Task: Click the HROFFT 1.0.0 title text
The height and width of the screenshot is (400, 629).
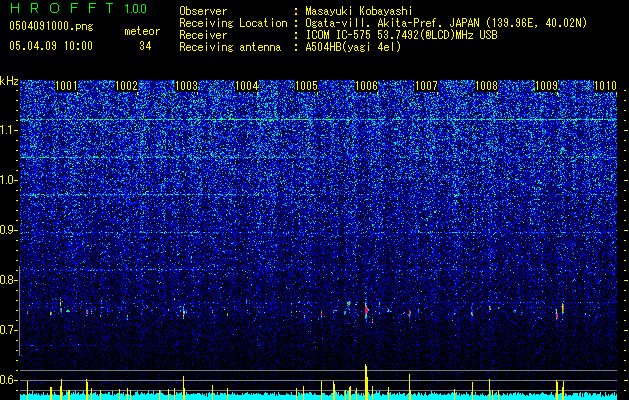Action: coord(78,8)
